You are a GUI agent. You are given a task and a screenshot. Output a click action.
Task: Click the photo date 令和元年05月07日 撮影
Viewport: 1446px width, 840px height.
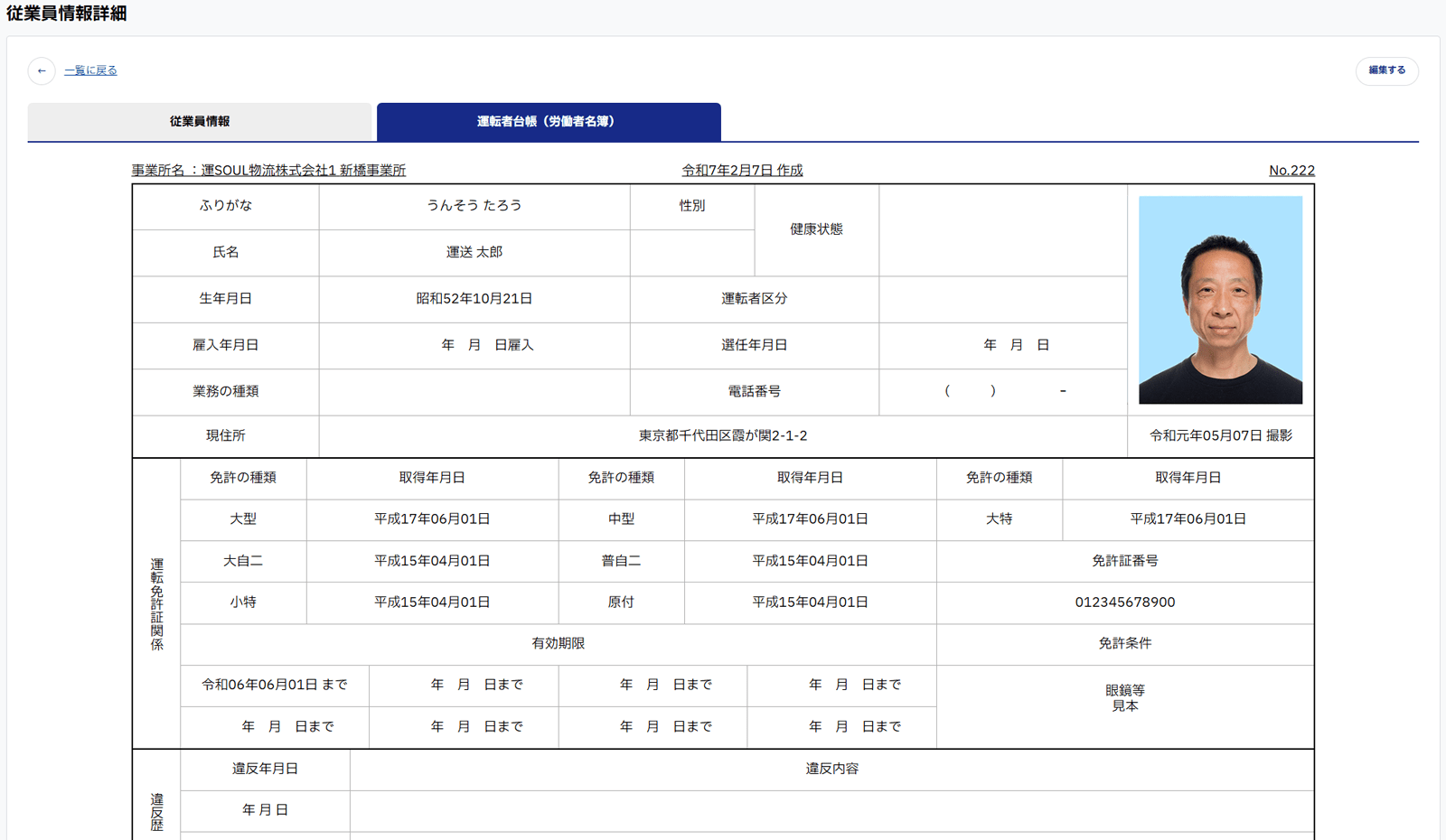tap(1220, 435)
